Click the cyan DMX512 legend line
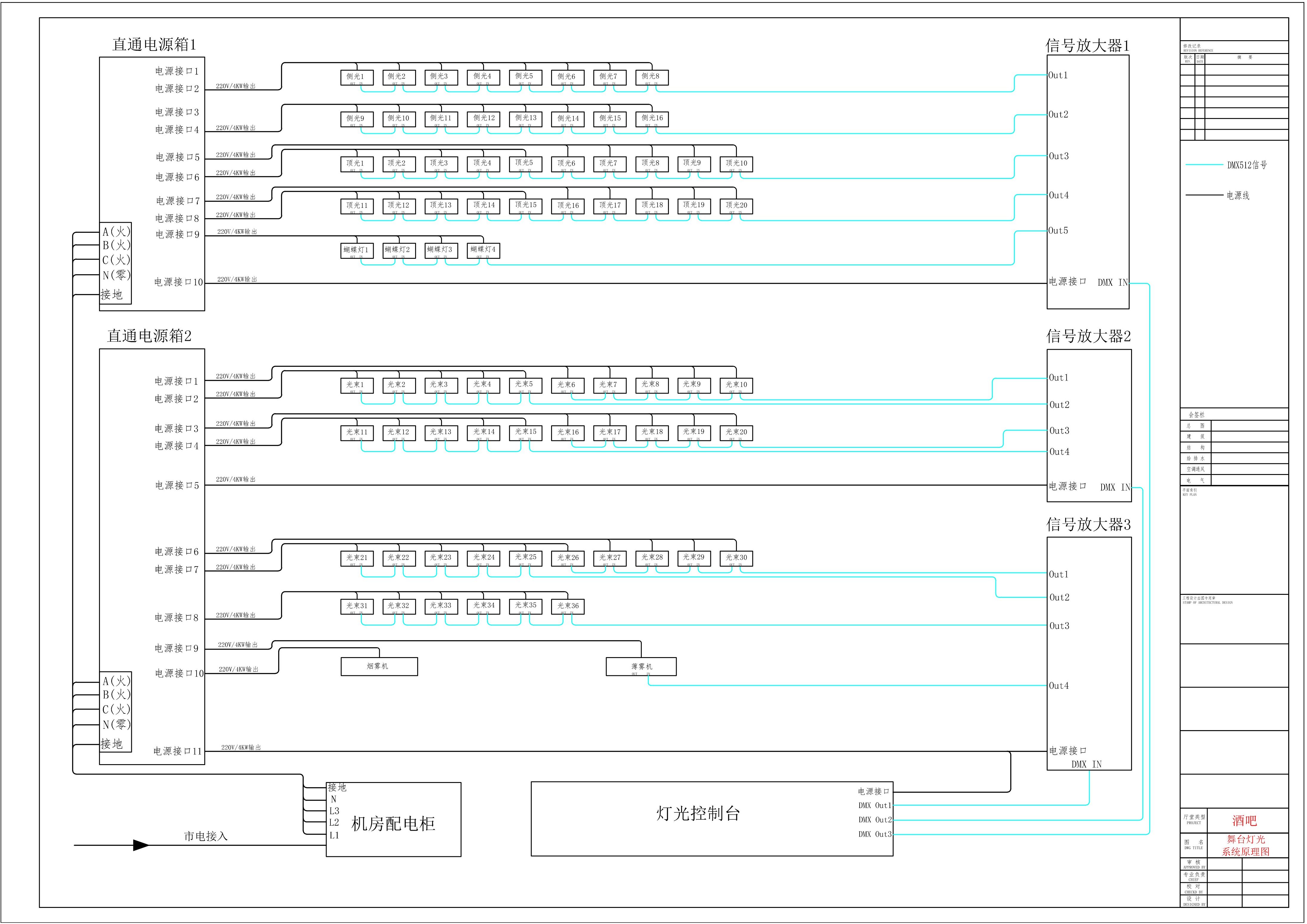 1204,165
